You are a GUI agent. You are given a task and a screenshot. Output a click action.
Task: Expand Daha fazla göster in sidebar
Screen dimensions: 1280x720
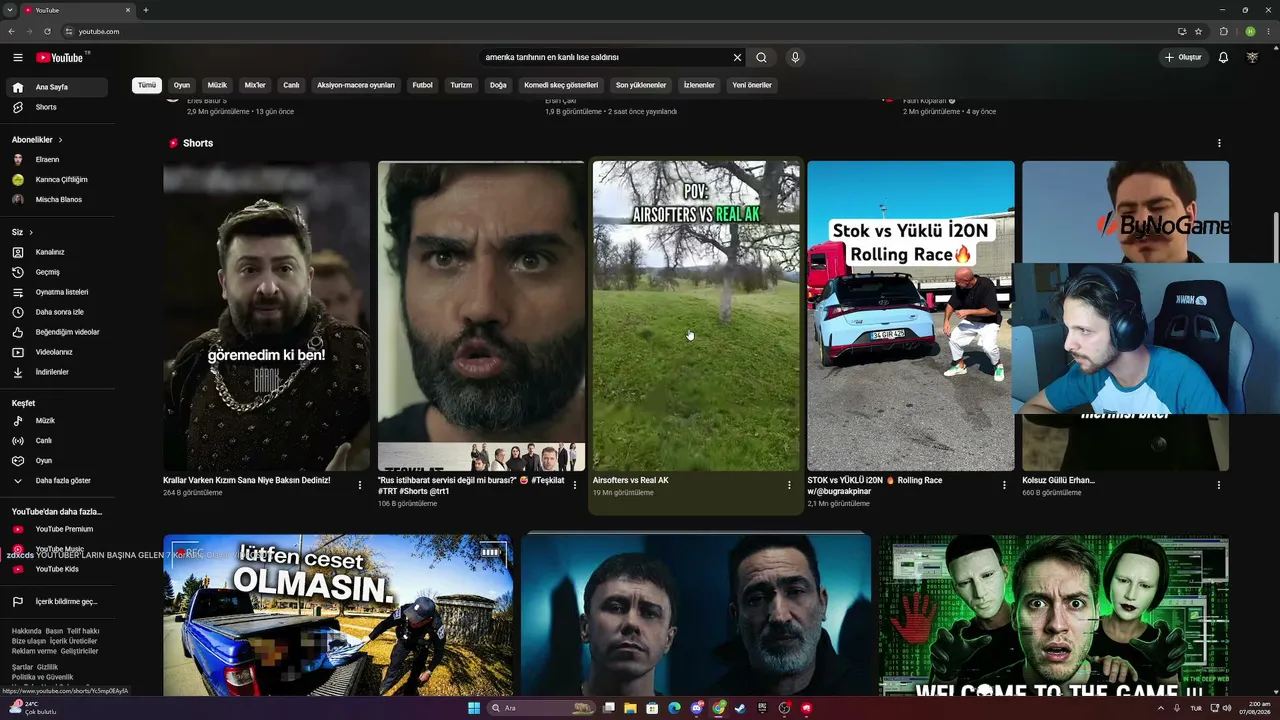59,481
